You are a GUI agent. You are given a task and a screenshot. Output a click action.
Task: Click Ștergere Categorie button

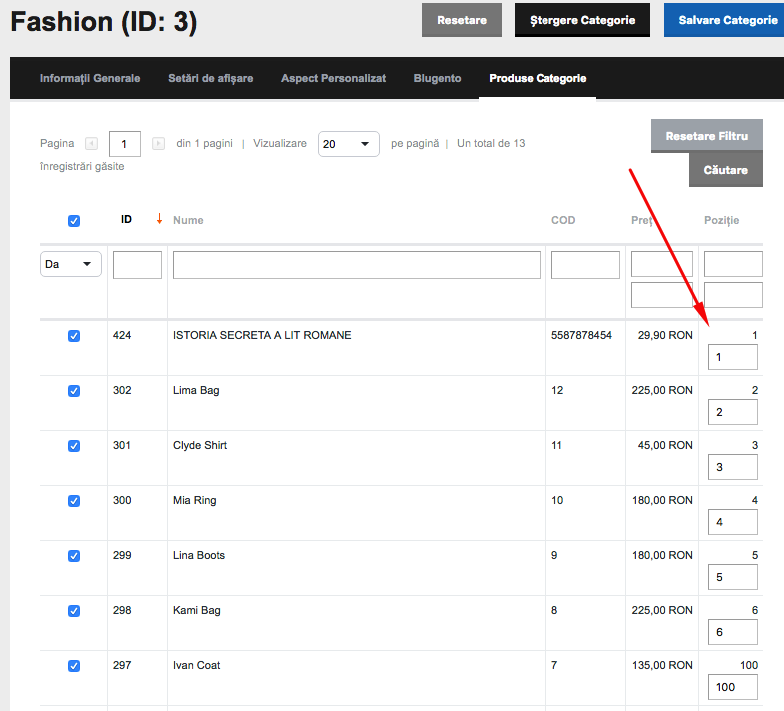coord(582,20)
